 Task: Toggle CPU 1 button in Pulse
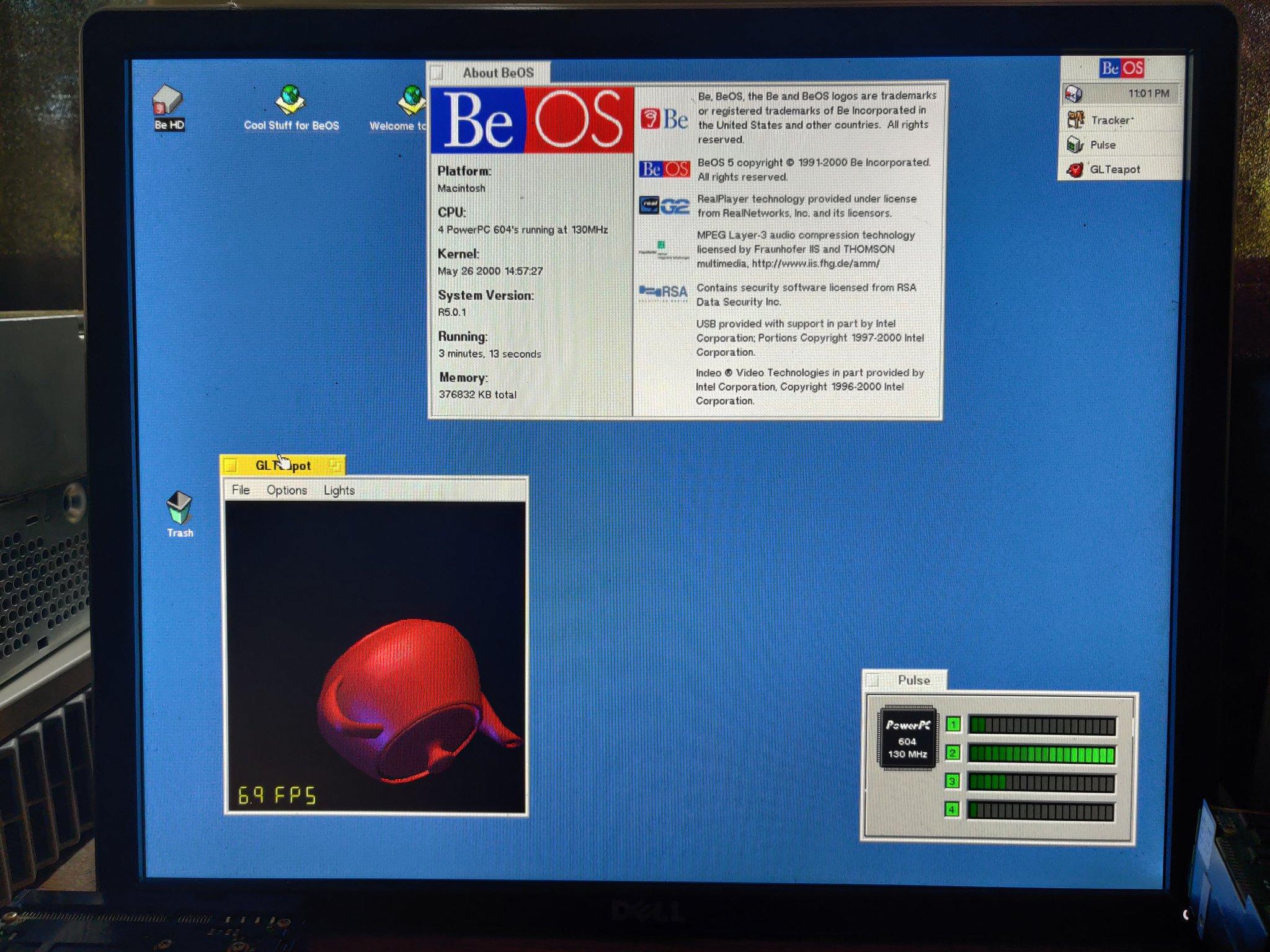[953, 724]
